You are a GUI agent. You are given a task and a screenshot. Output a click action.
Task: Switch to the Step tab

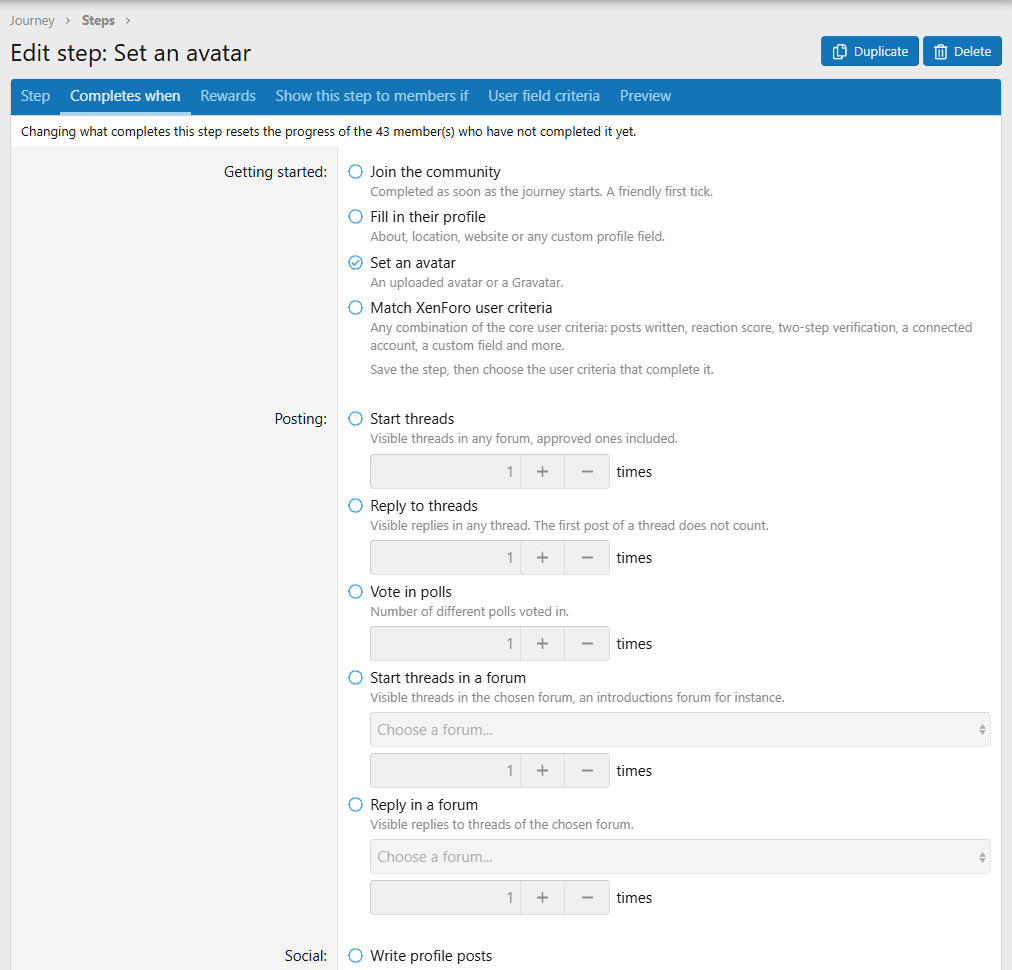[x=35, y=96]
